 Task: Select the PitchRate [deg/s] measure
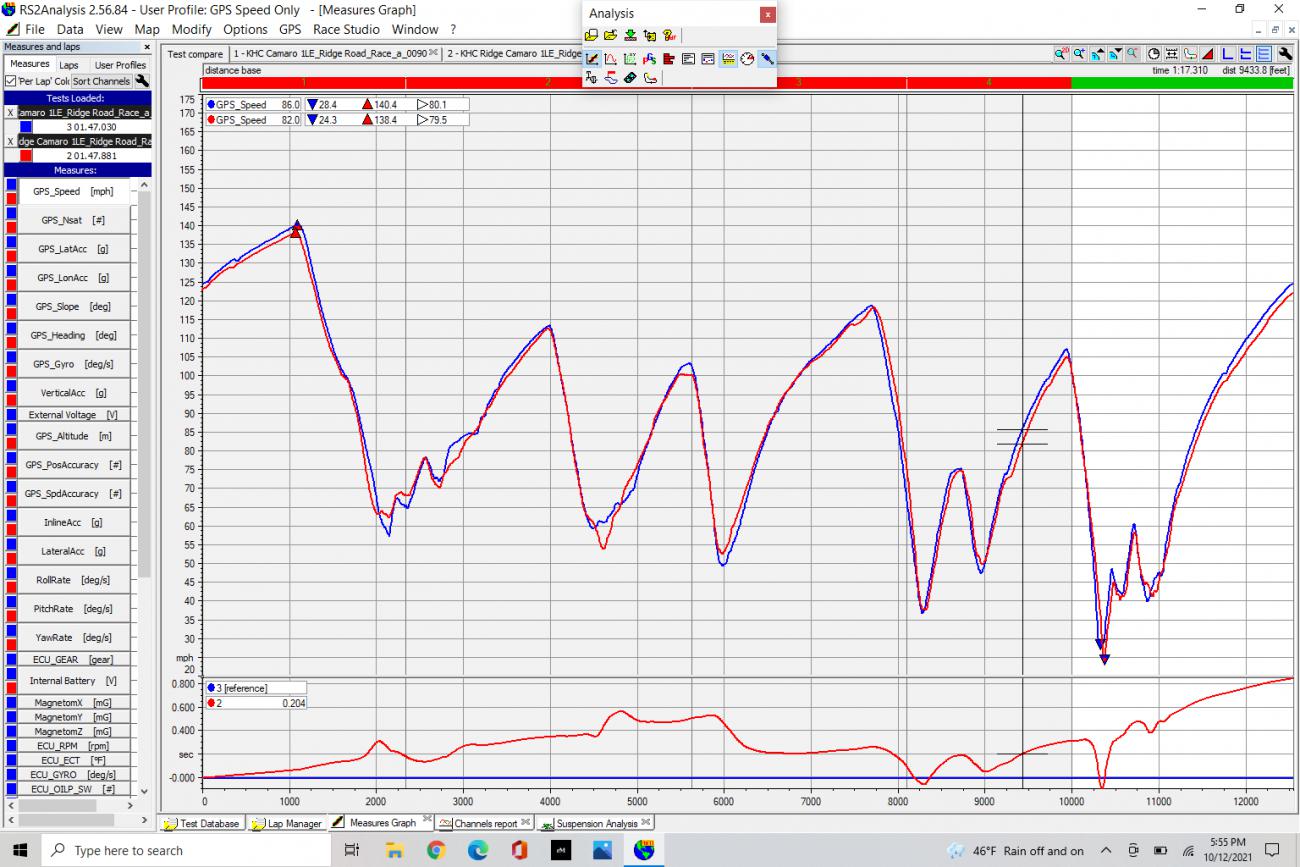[73, 608]
